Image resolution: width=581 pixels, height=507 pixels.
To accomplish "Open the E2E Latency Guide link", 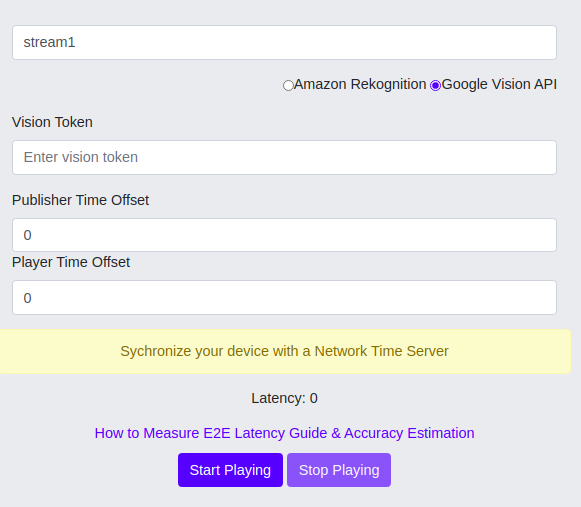I will (x=285, y=433).
